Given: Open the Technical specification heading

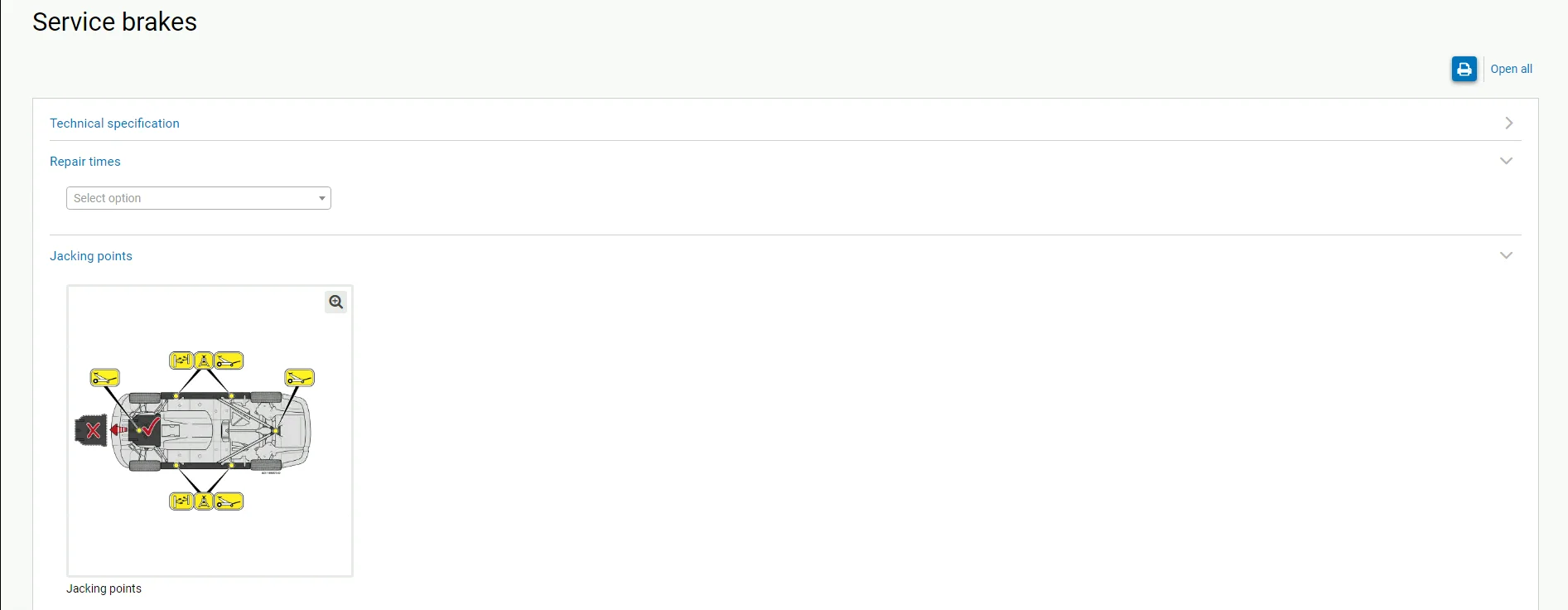Looking at the screenshot, I should click(114, 123).
